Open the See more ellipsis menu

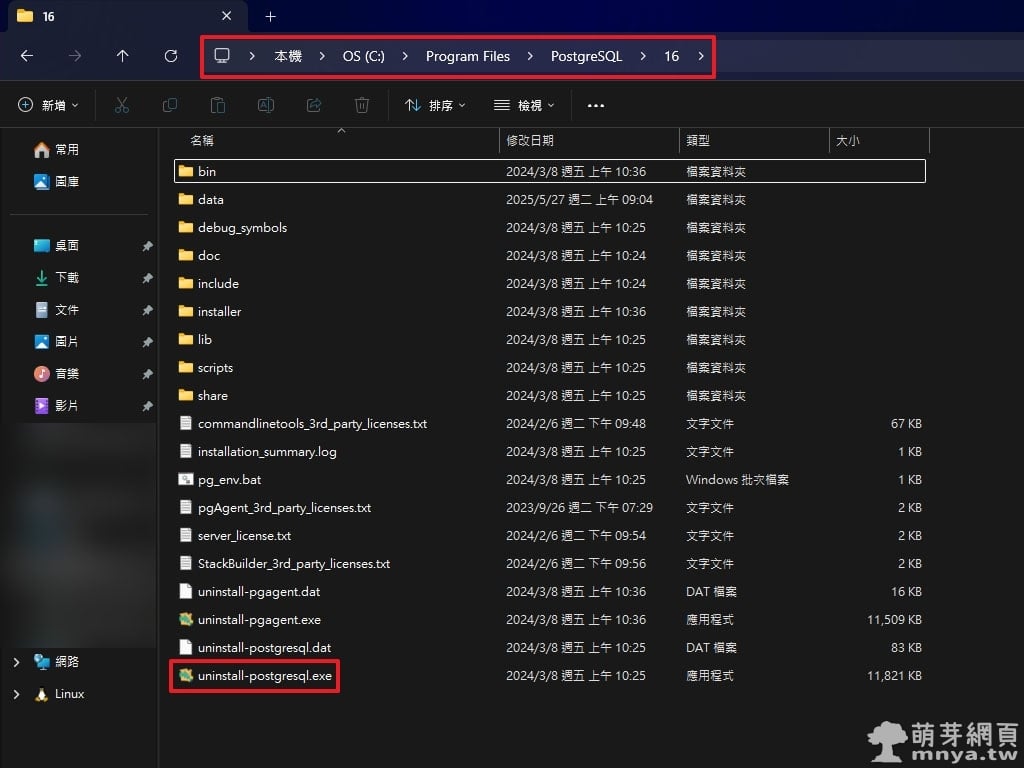click(x=596, y=105)
